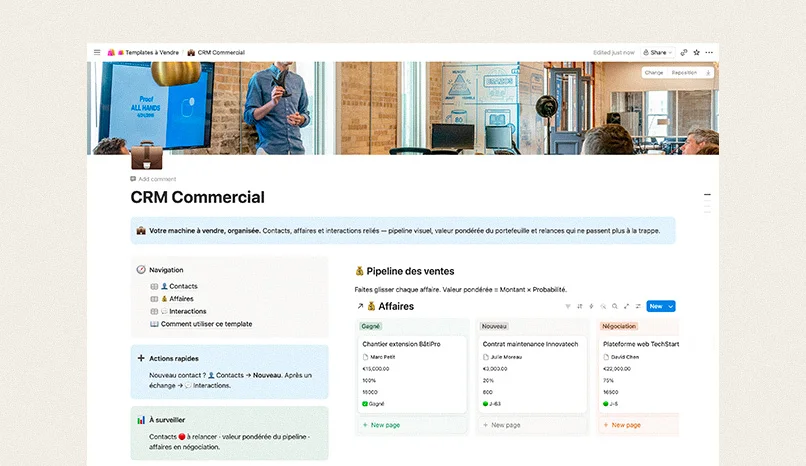The width and height of the screenshot is (806, 466).
Task: Click Change cover button
Action: (x=654, y=73)
